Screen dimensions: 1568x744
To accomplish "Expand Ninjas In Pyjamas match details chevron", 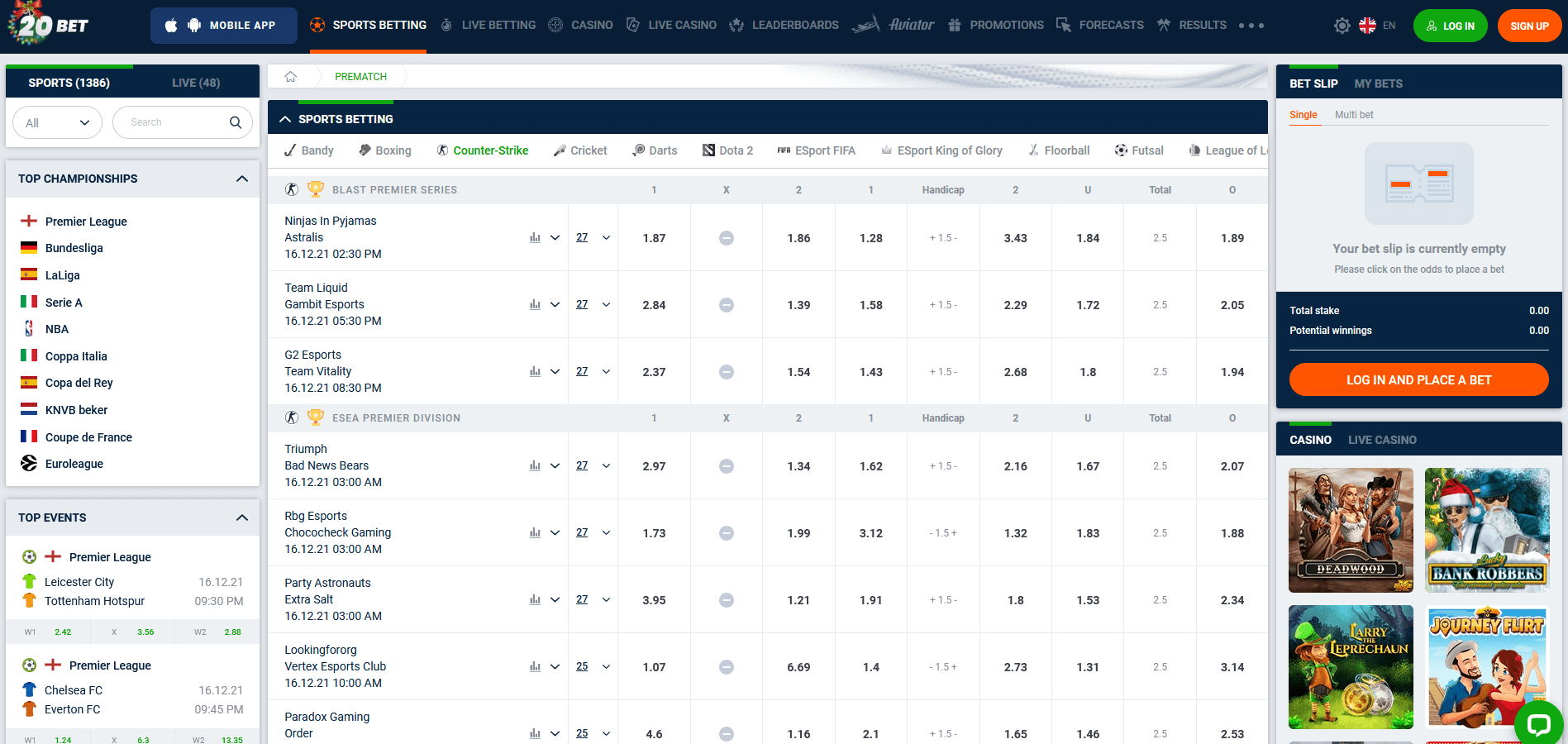I will coord(555,238).
